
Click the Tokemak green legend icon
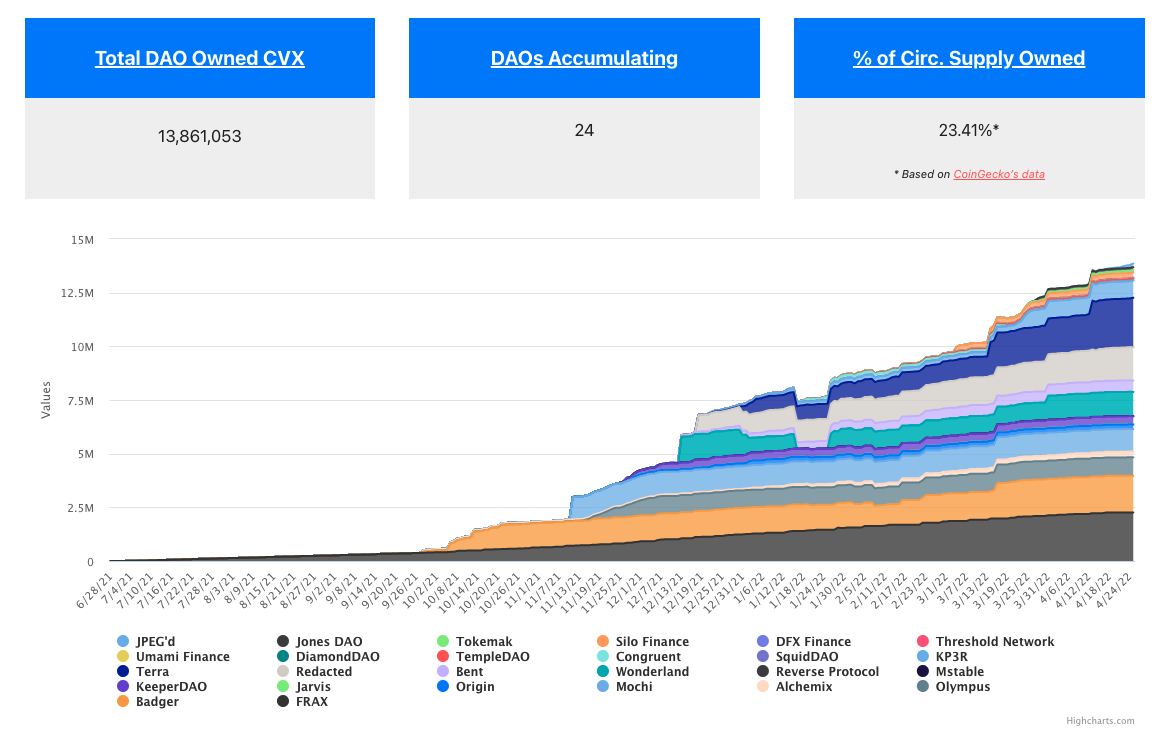[443, 642]
